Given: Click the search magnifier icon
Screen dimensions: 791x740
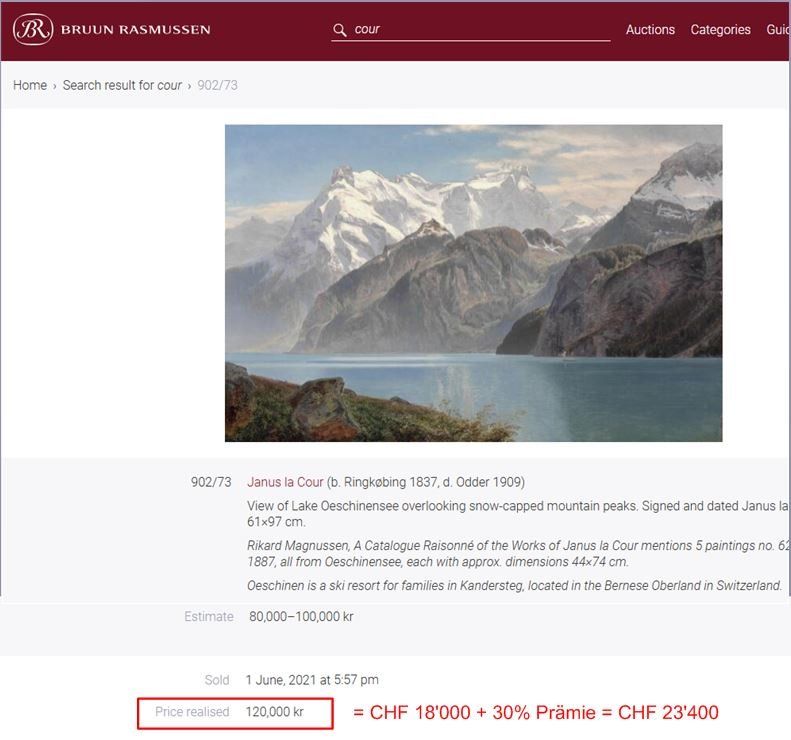Looking at the screenshot, I should 340,30.
